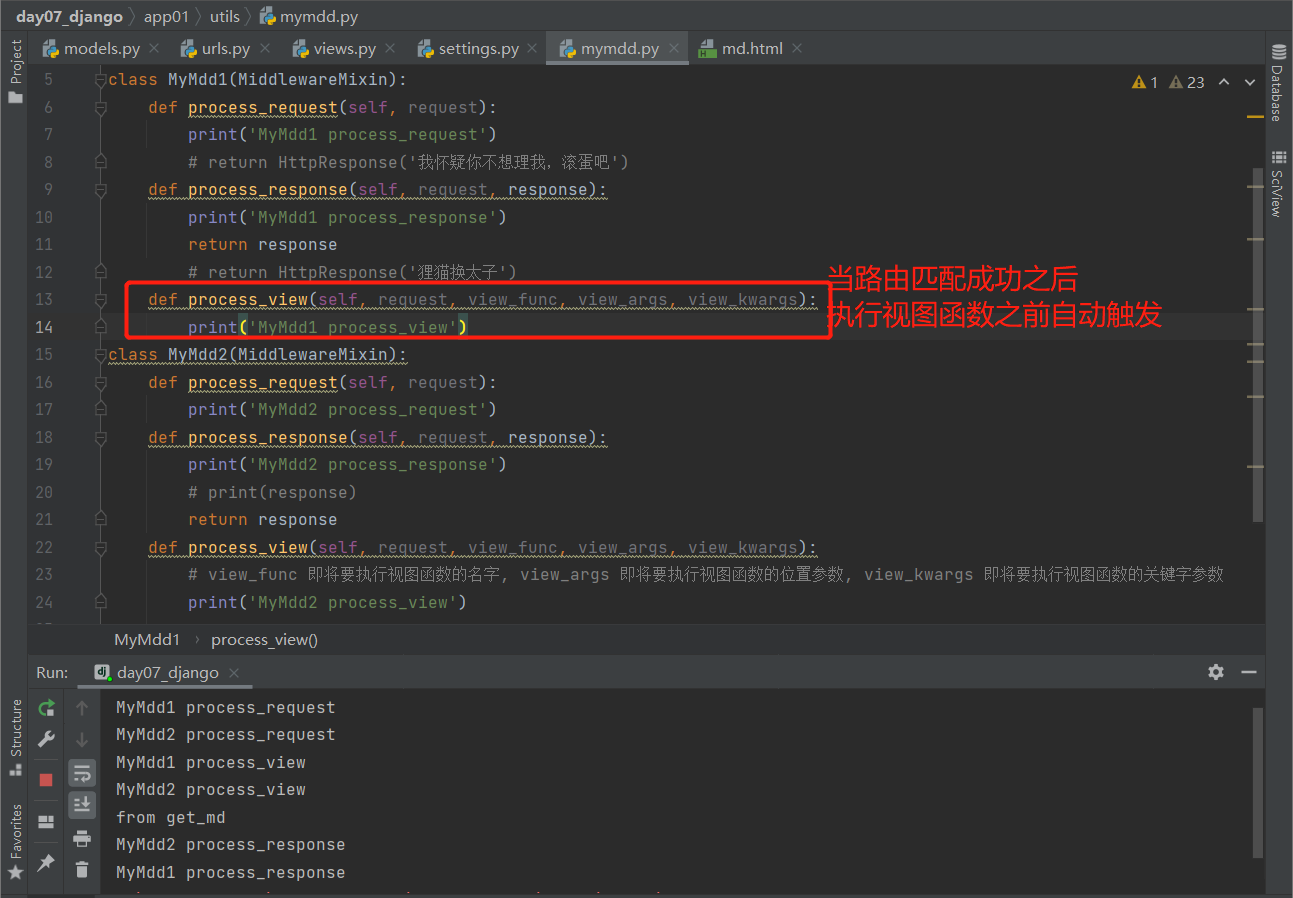Screen dimensions: 1293x898
Task: Click the editor vertical scrollbar thumb
Action: [x=1258, y=344]
